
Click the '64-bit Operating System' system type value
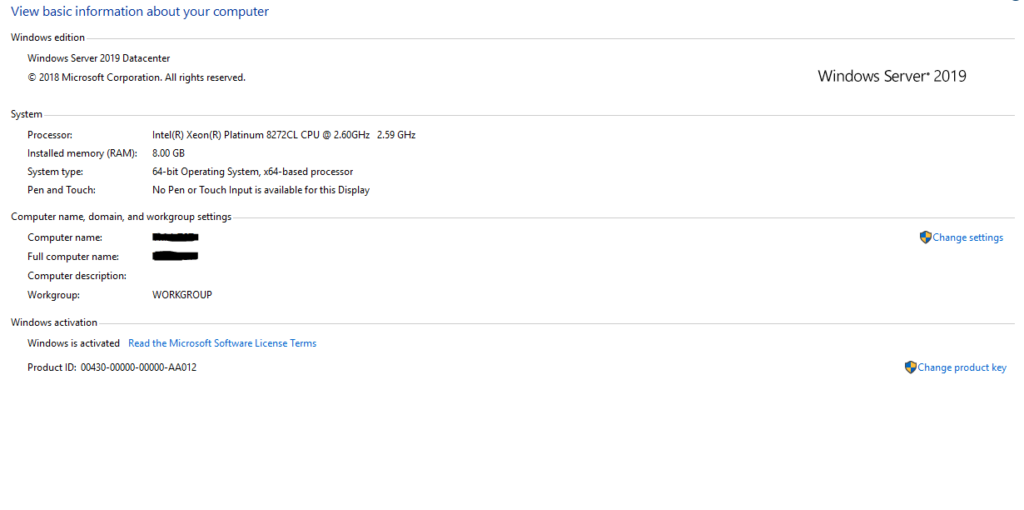[x=253, y=172]
